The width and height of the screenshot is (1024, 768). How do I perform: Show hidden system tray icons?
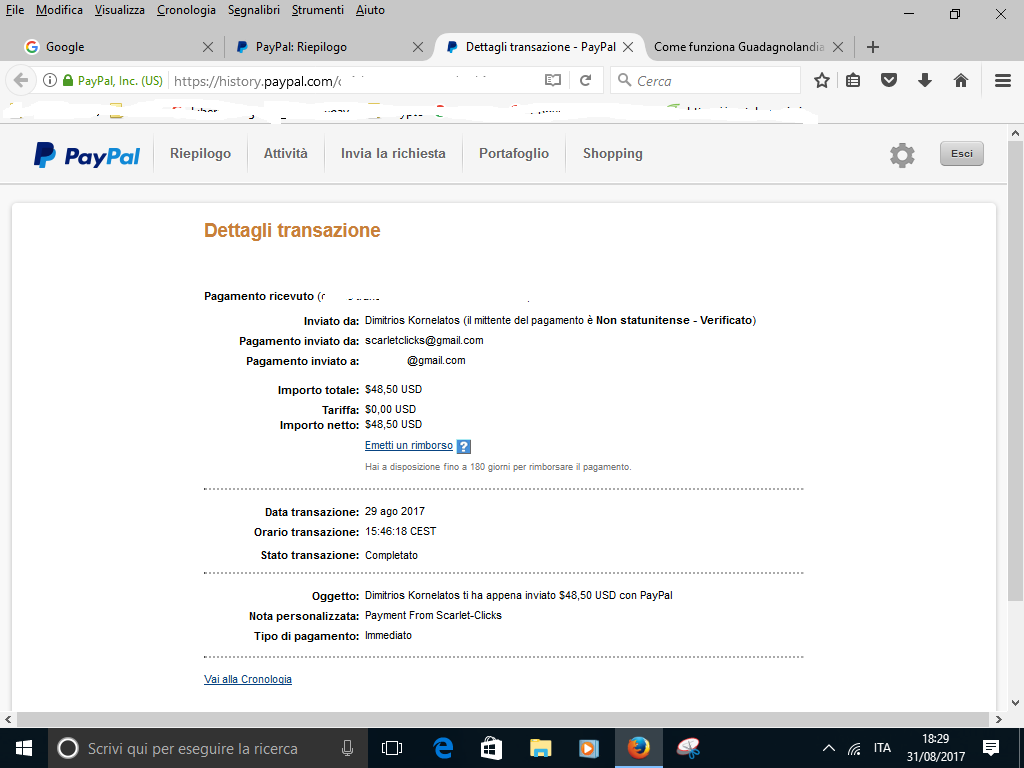(x=828, y=748)
